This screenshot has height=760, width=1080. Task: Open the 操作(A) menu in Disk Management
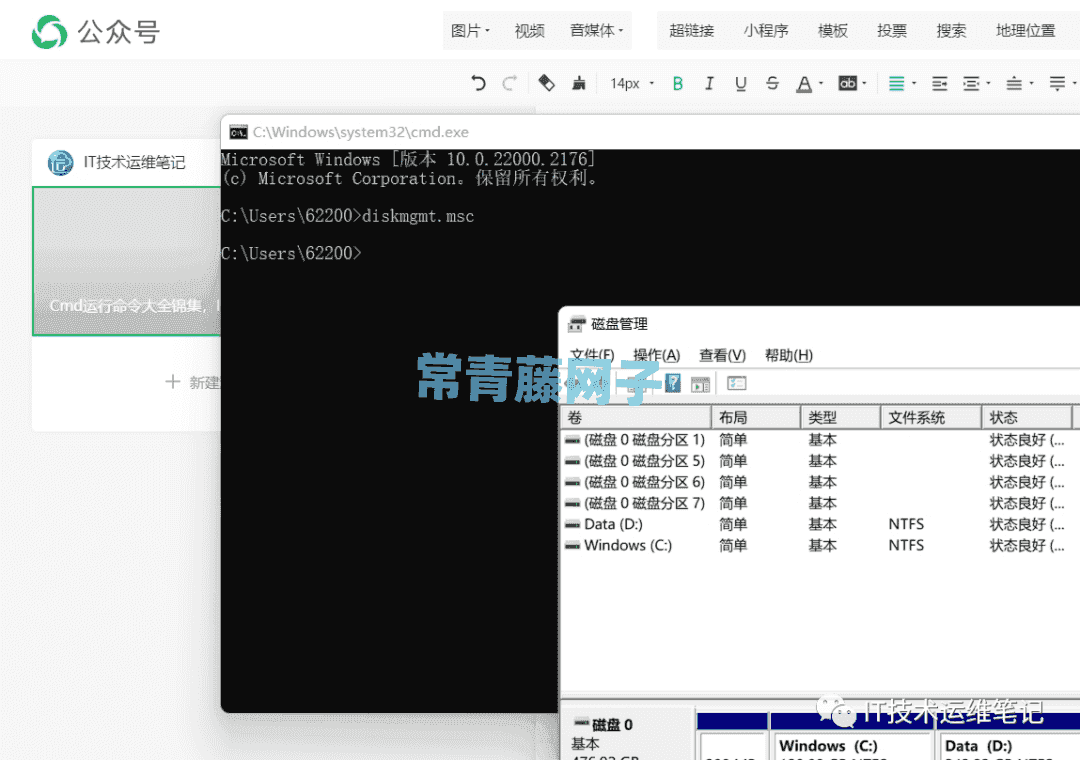point(656,355)
